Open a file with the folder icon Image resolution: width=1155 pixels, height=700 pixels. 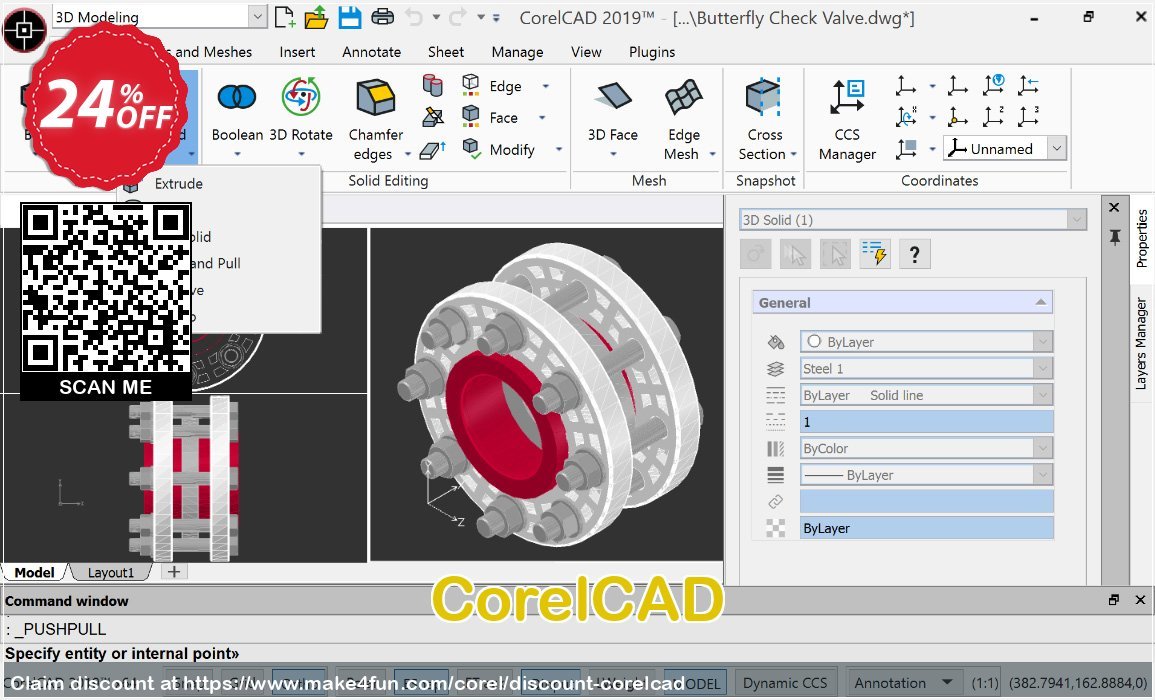coord(316,17)
